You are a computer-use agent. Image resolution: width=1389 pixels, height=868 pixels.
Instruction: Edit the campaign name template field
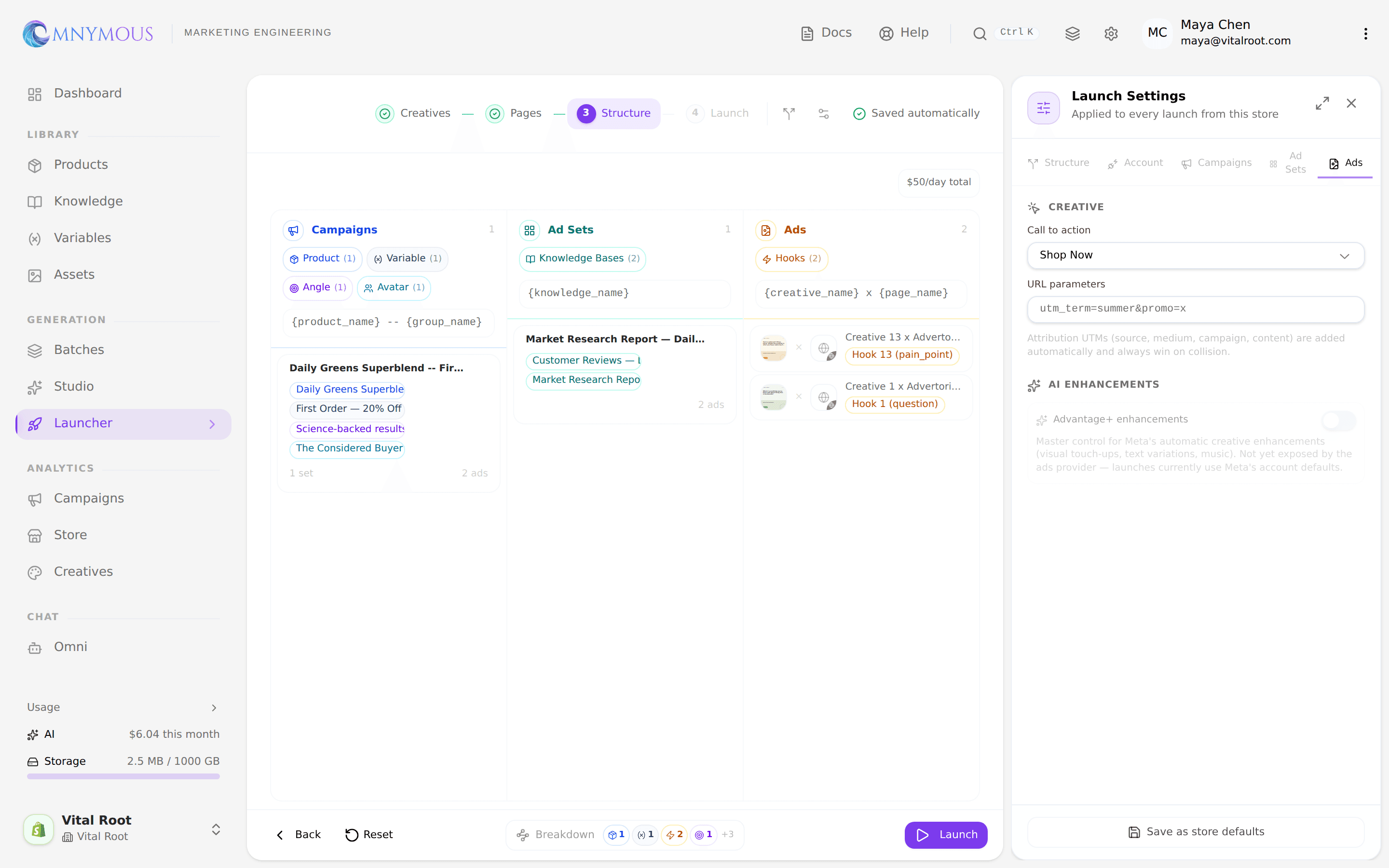[389, 322]
